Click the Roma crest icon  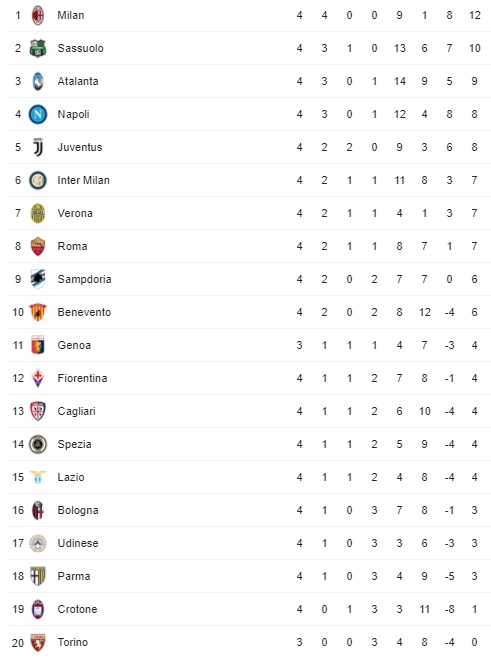point(38,246)
